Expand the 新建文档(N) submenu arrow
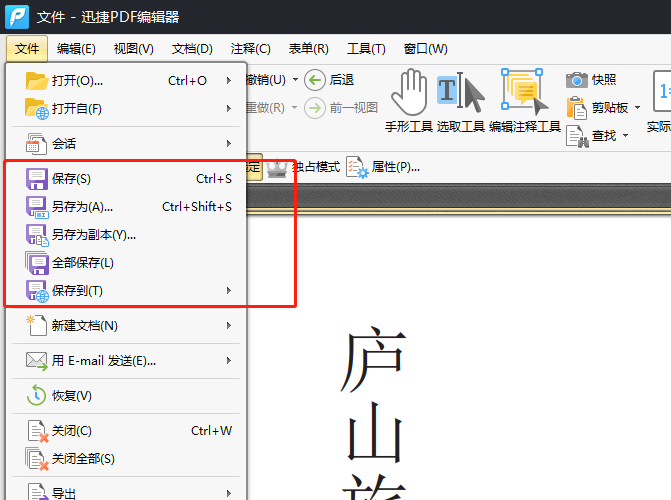This screenshot has width=671, height=500. point(229,325)
